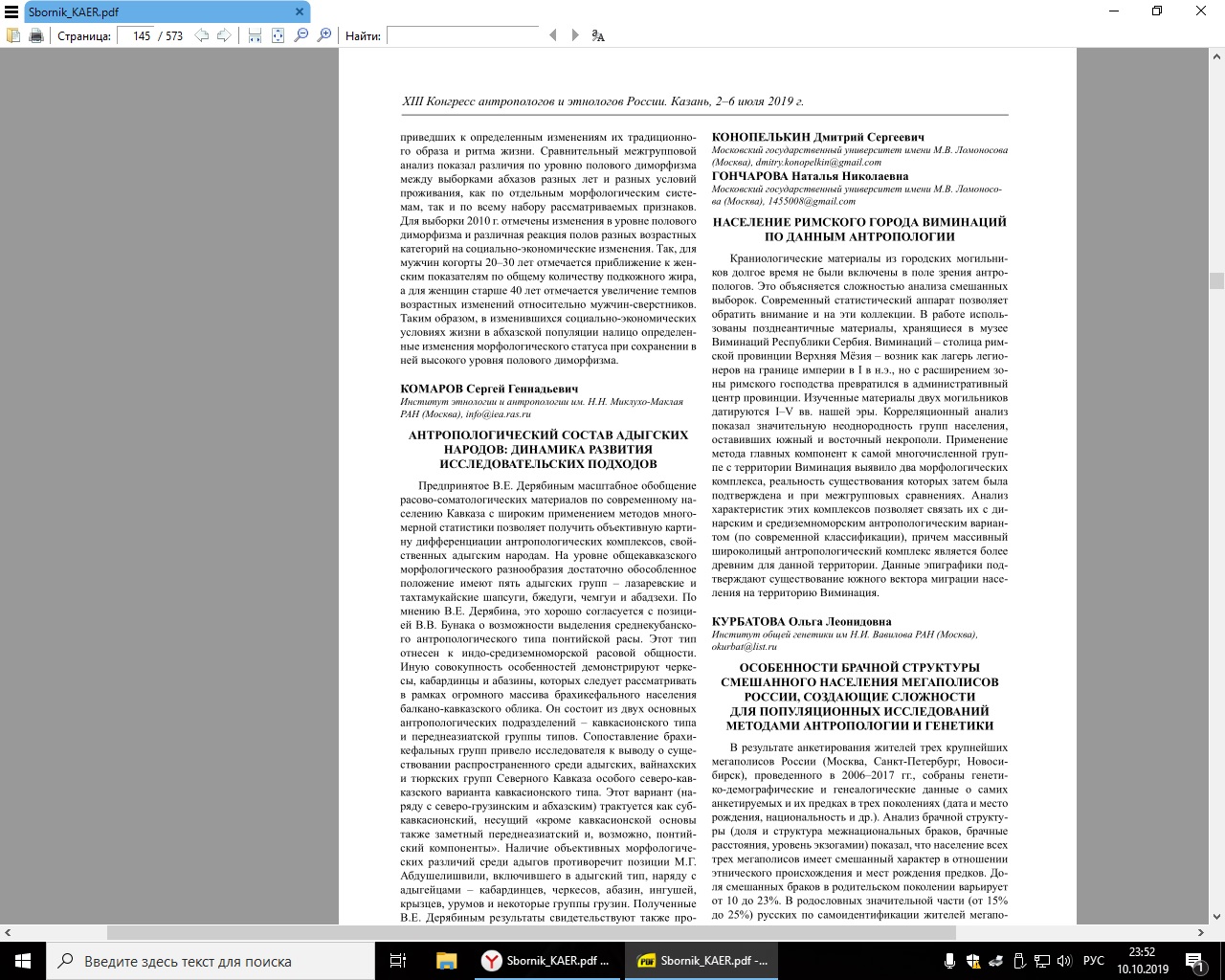
Task: Find next match arrow
Action: (575, 35)
